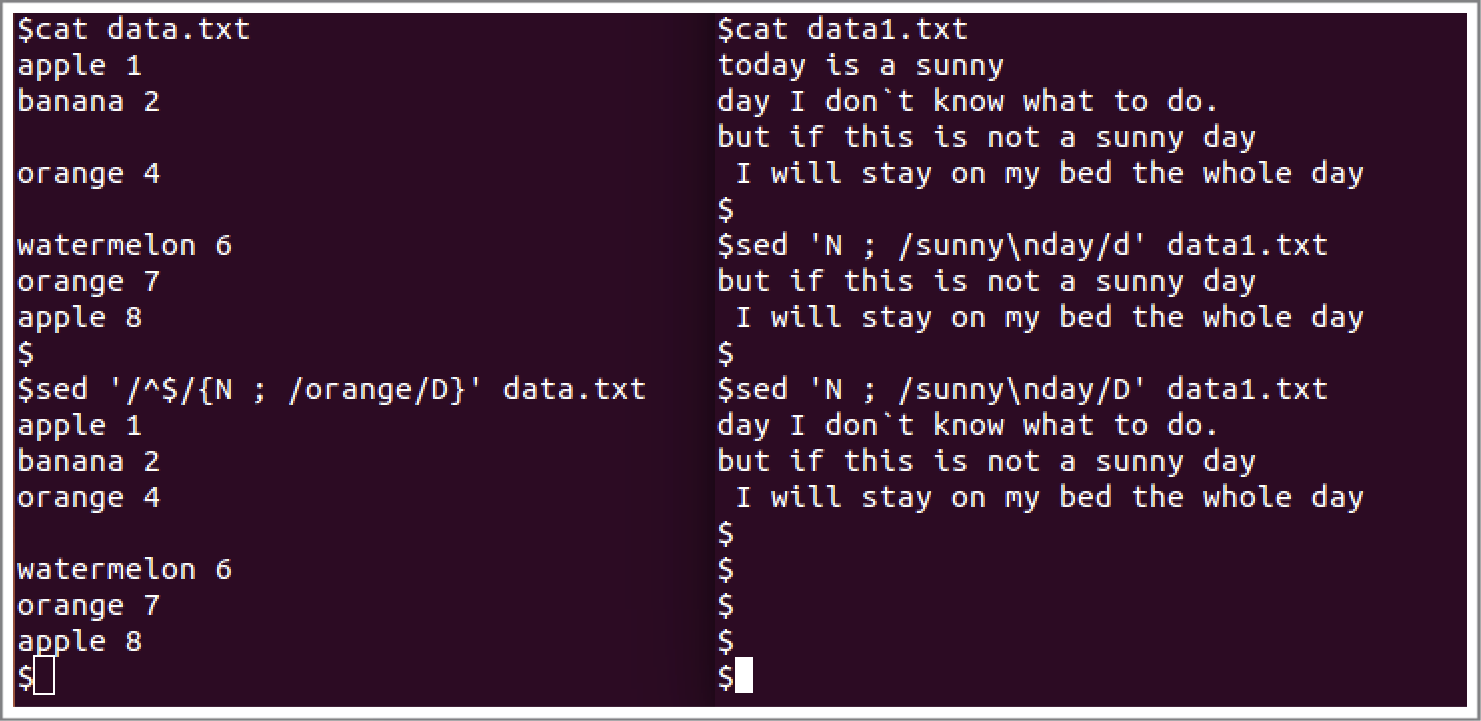
Task: Click last 'I will stay on my bed' line
Action: tap(1049, 497)
